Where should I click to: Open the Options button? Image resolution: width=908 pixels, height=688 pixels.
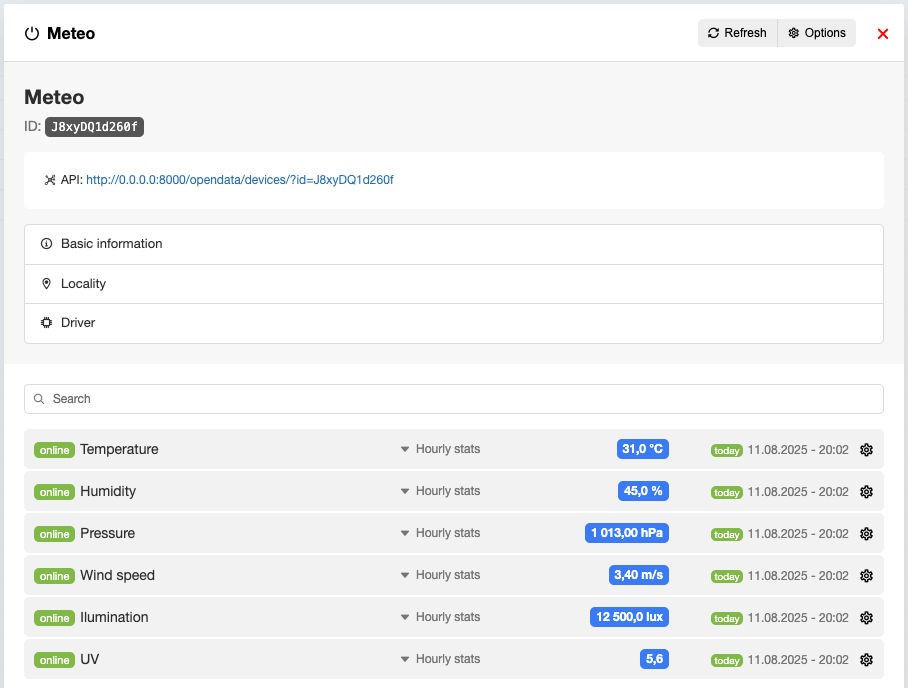816,33
